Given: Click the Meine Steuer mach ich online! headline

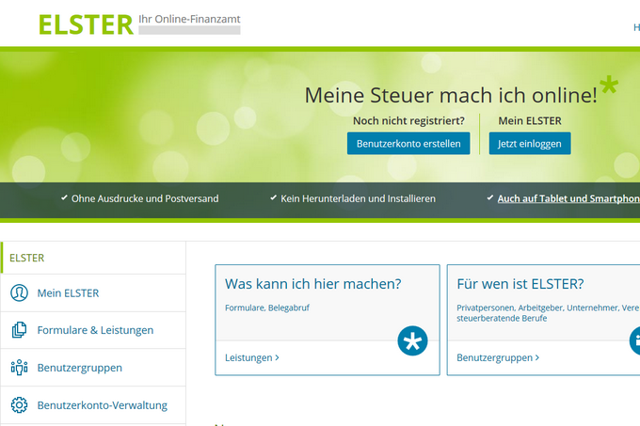Looking at the screenshot, I should [451, 95].
